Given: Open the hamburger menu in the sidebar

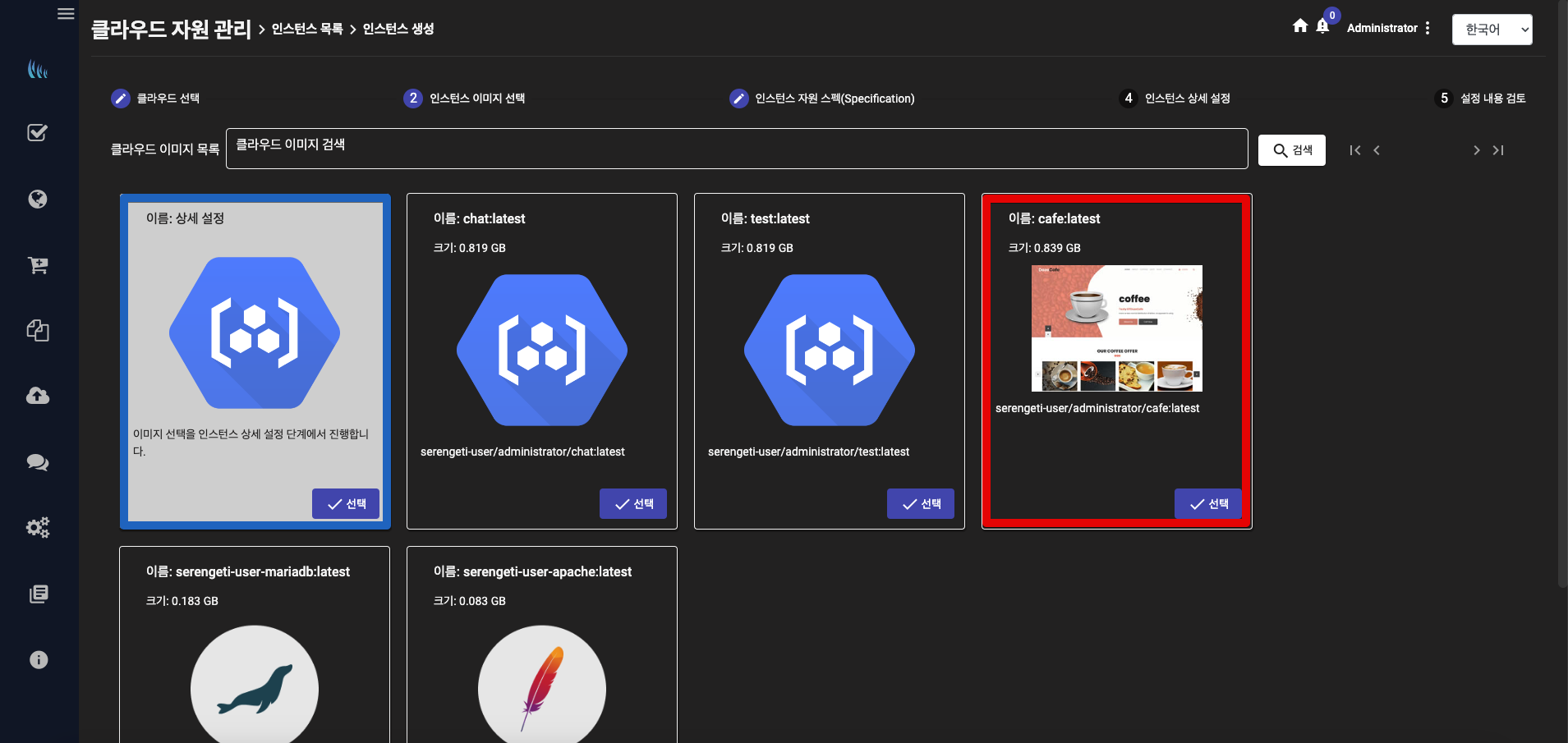Looking at the screenshot, I should pyautogui.click(x=66, y=14).
